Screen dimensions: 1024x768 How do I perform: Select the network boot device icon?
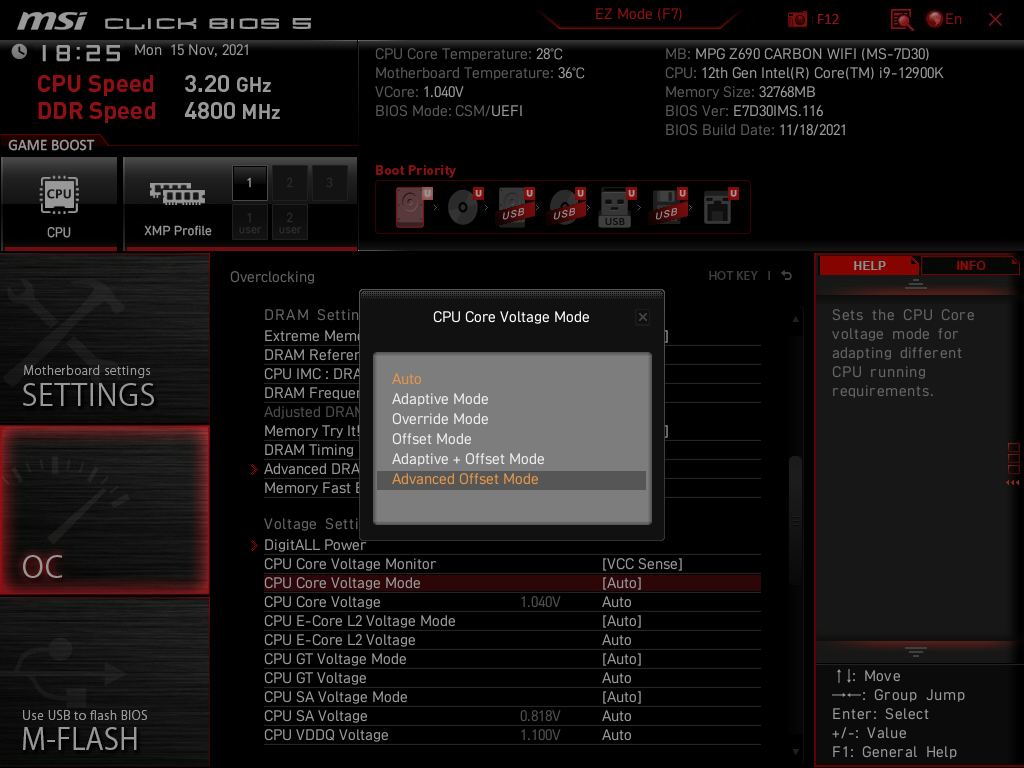click(x=720, y=207)
